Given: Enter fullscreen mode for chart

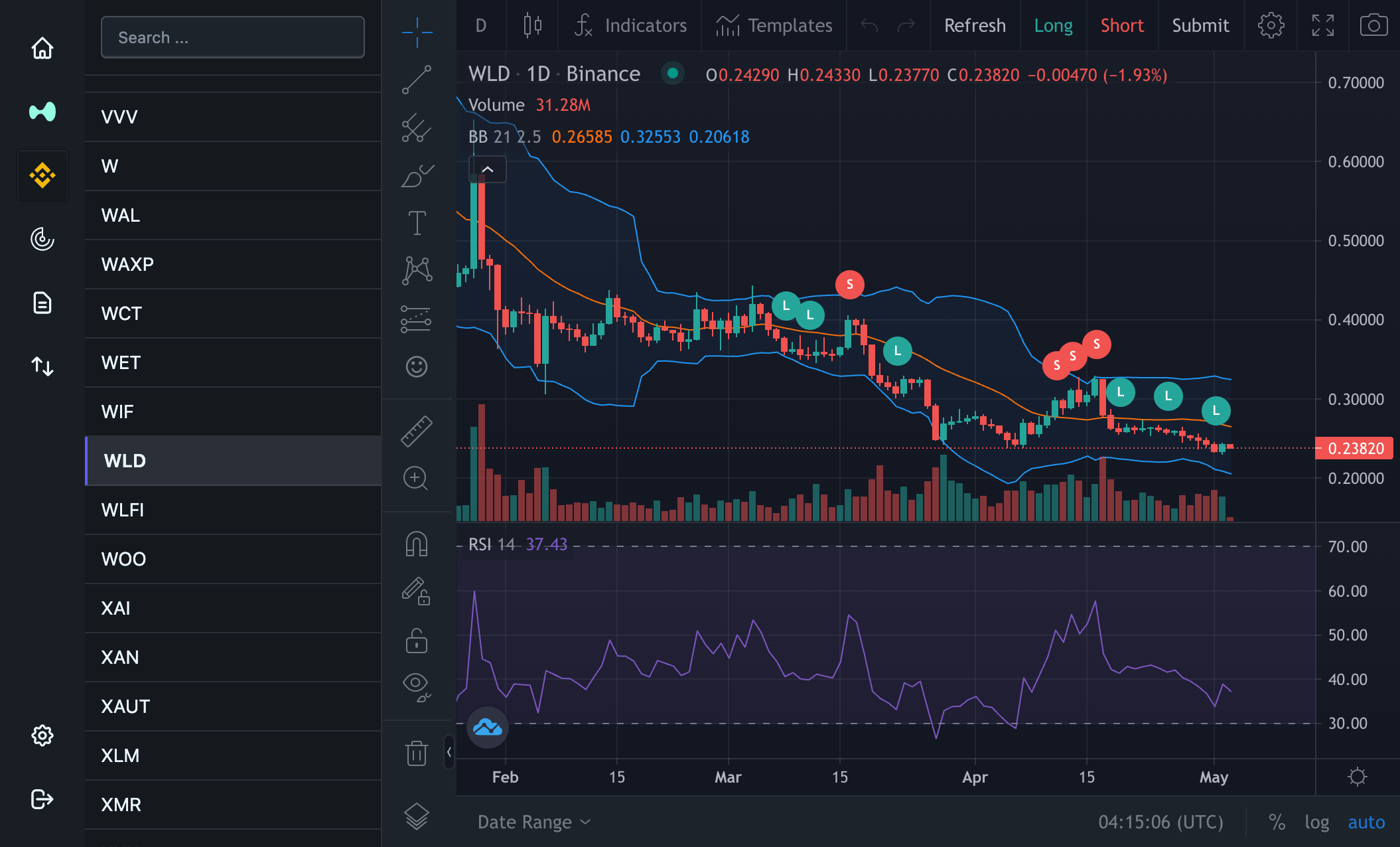Looking at the screenshot, I should click(x=1323, y=25).
